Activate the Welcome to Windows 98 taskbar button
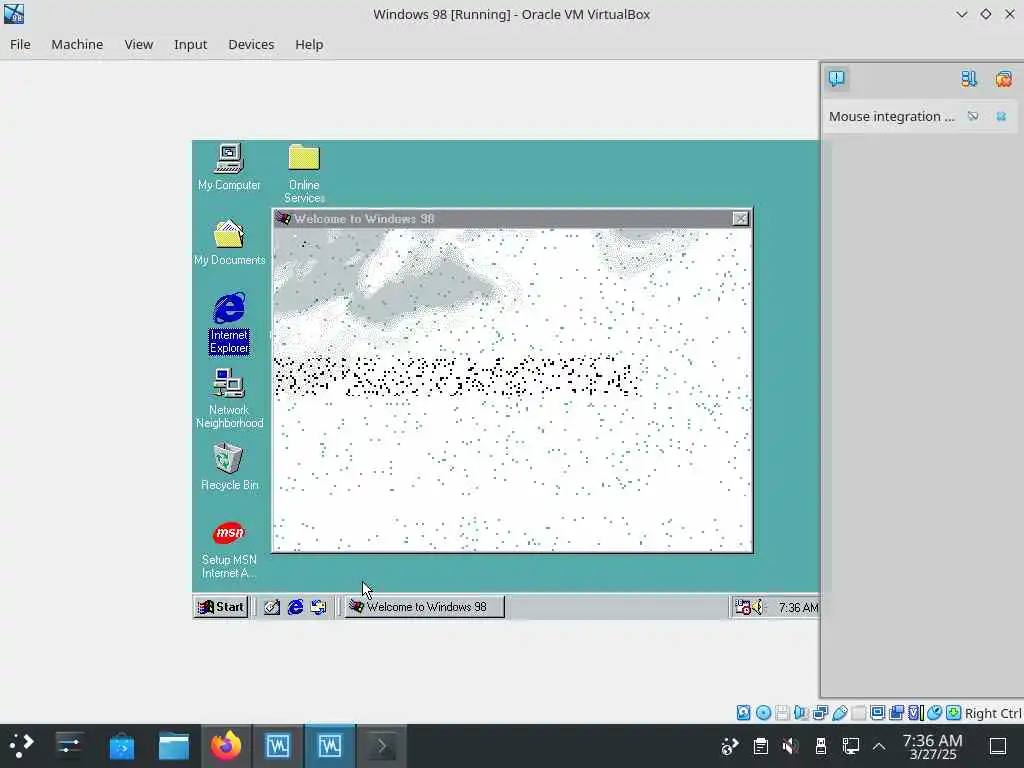The image size is (1024, 768). pos(424,607)
